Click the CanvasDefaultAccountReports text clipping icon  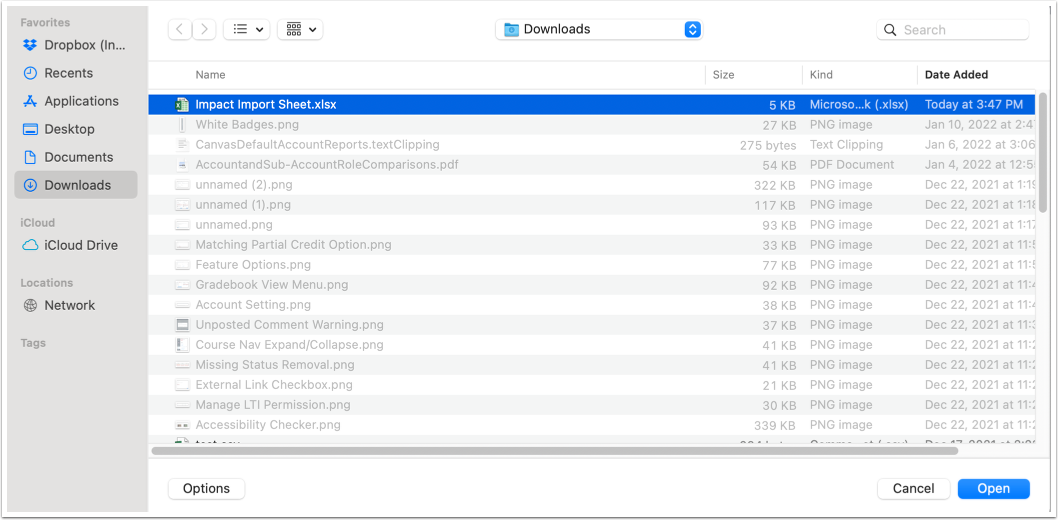(x=182, y=145)
